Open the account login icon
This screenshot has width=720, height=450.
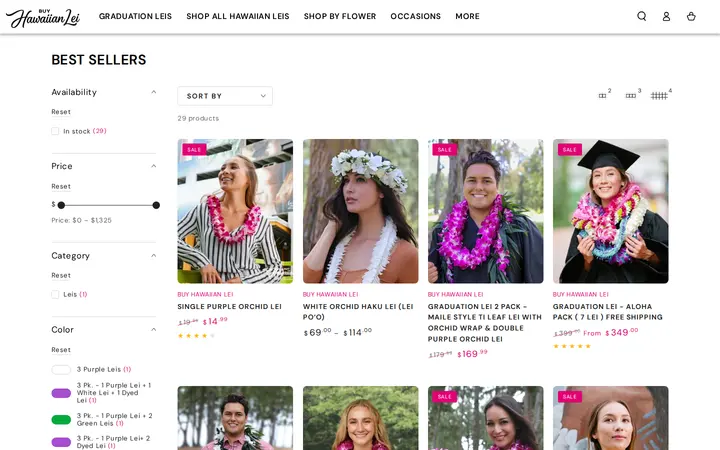click(666, 16)
